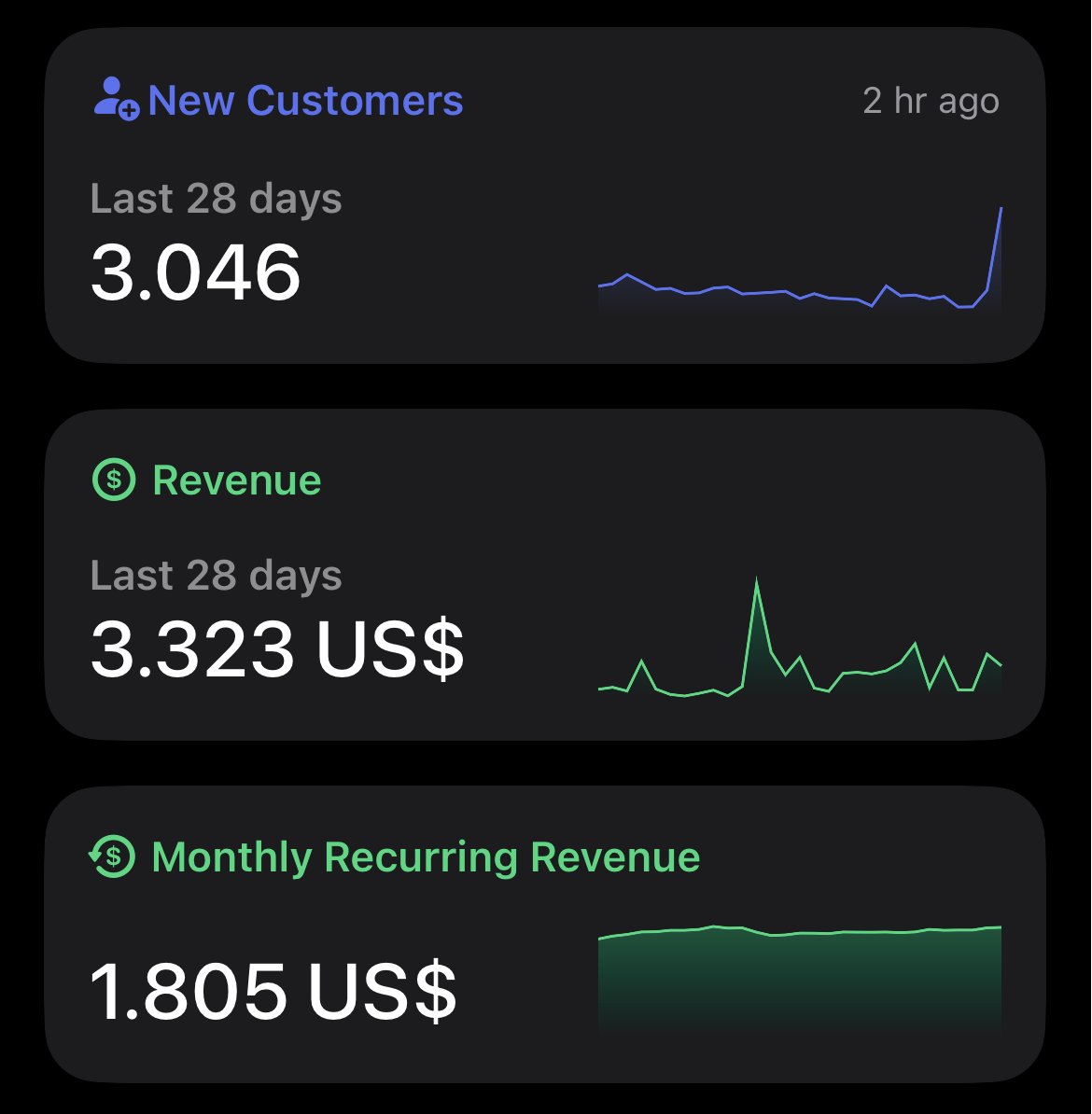
Task: Tap the Monthly Recurring Revenue recurring-dollar icon
Action: pos(112,856)
